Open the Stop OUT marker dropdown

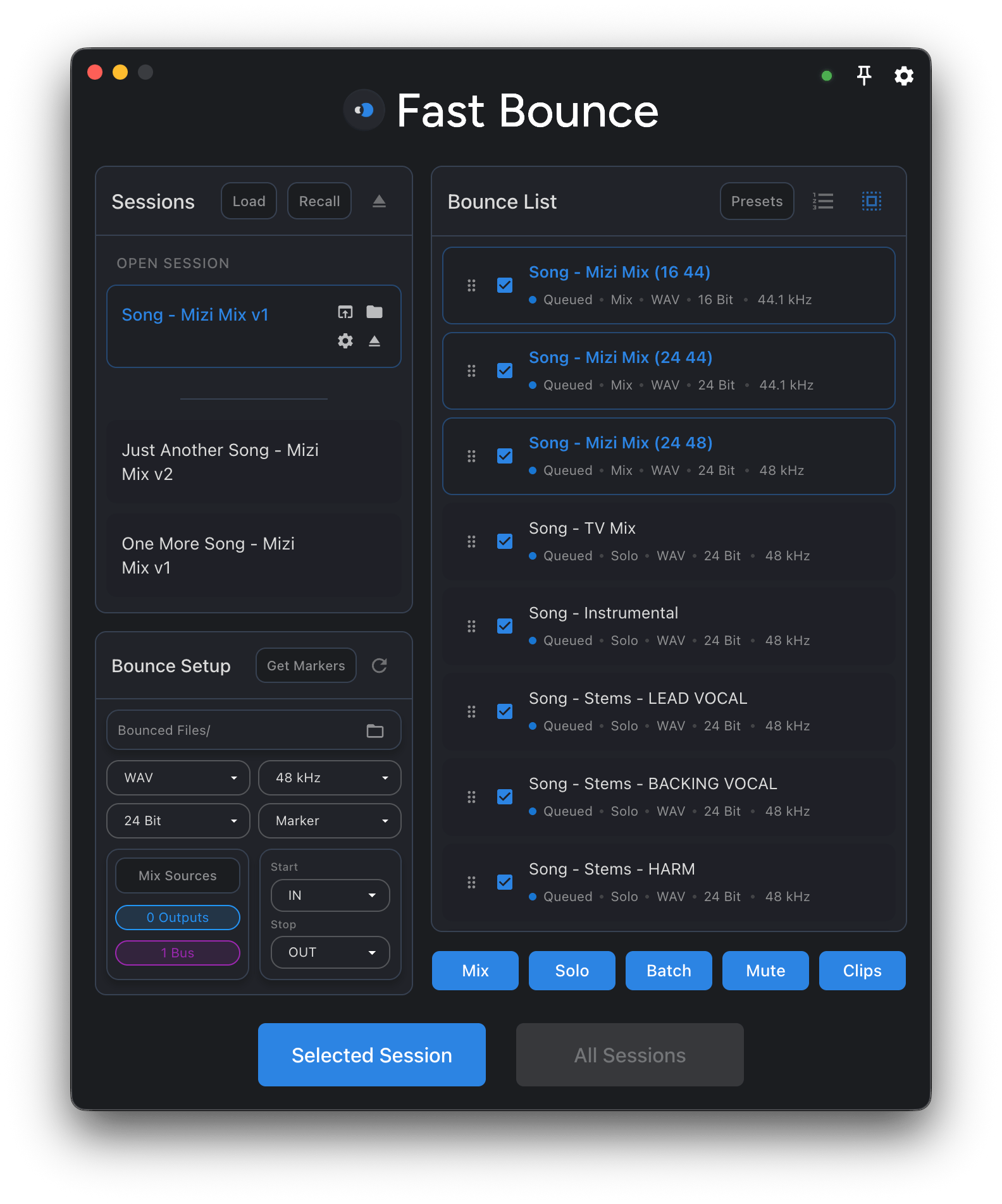pos(330,952)
